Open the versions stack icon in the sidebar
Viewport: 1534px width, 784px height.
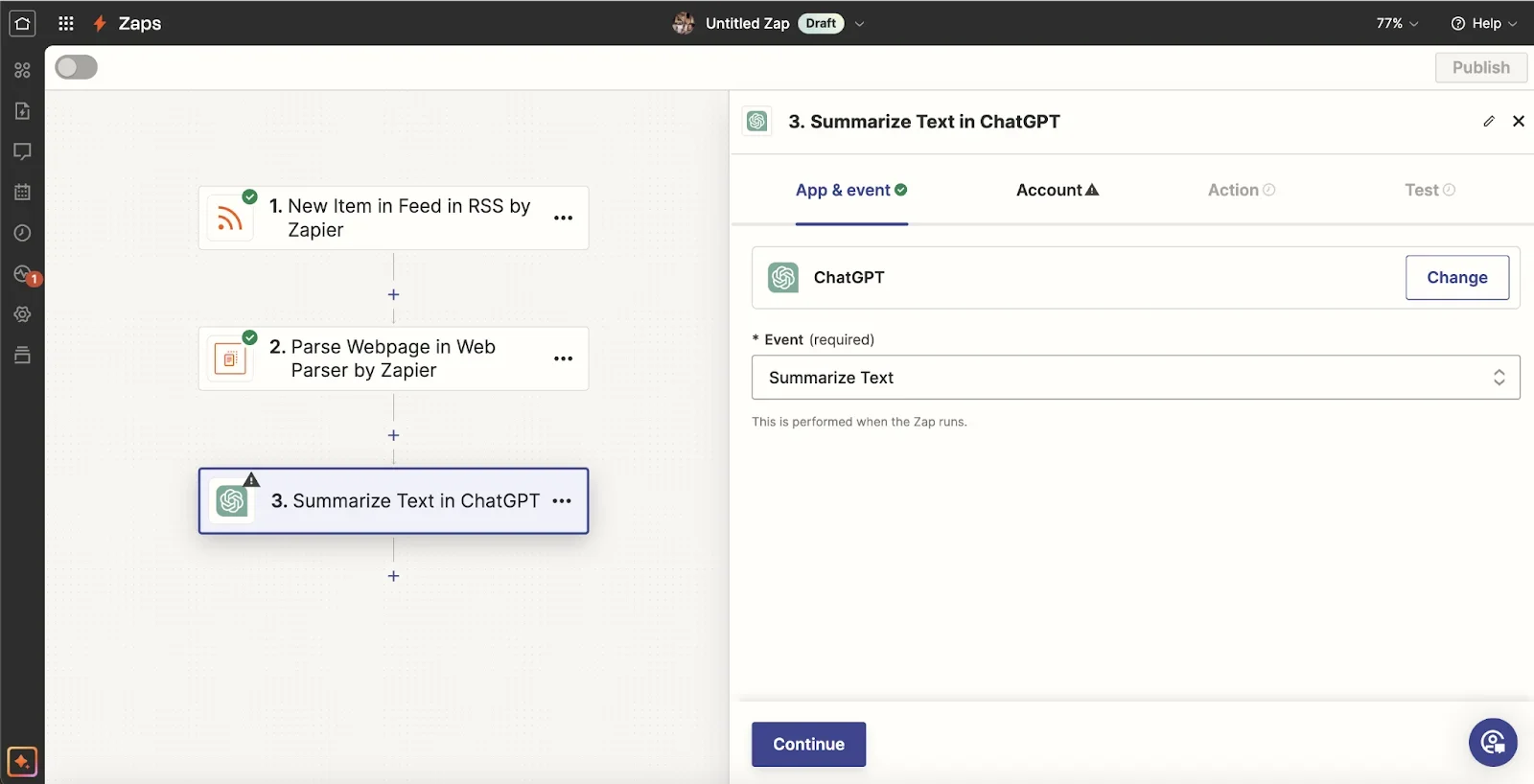[22, 356]
